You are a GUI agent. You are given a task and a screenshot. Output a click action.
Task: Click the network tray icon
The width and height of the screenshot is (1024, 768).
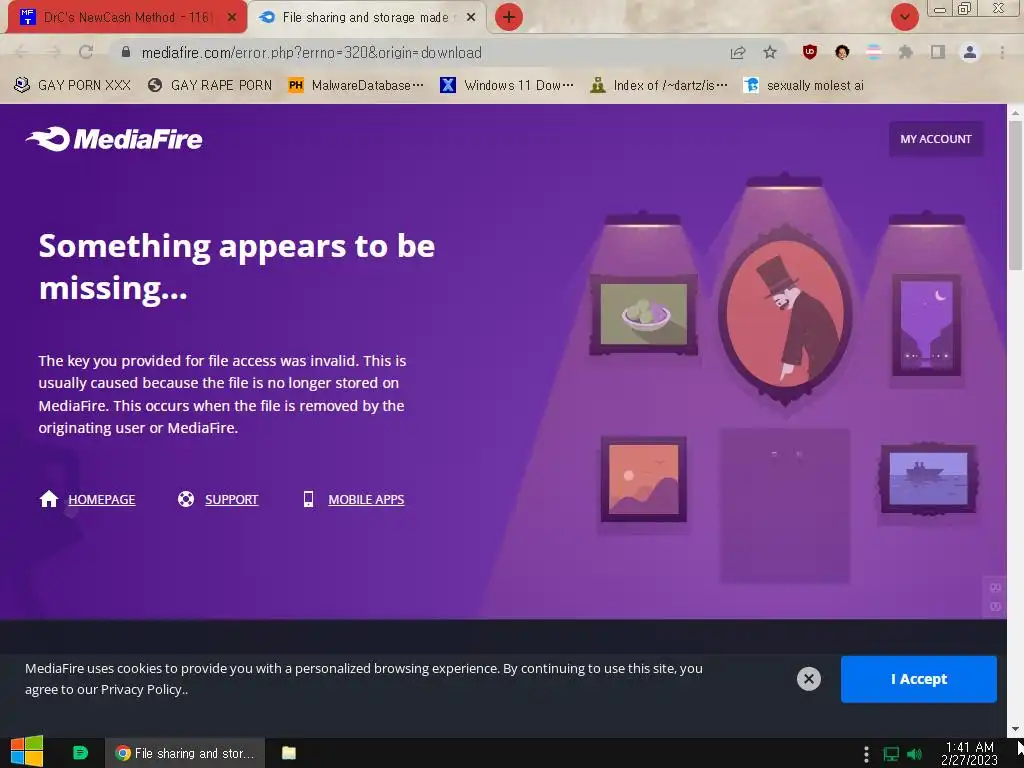891,754
